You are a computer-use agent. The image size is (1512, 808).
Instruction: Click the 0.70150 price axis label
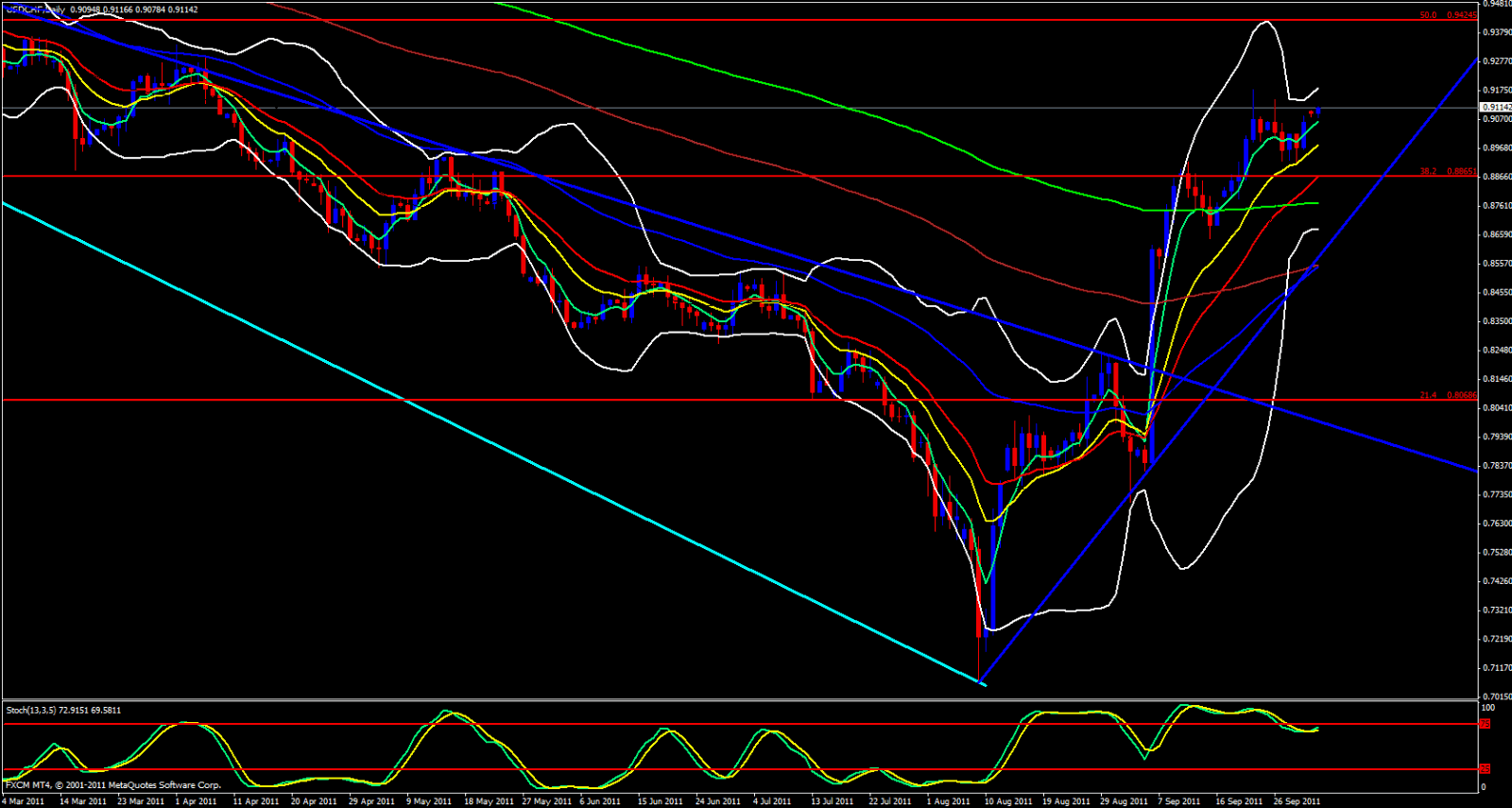[1496, 697]
